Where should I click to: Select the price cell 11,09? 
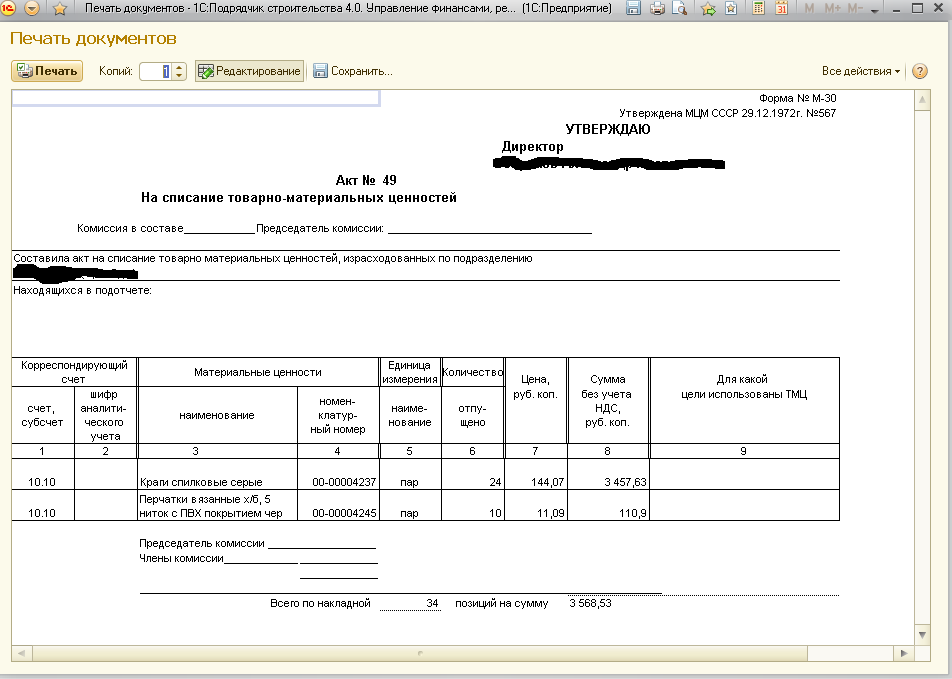[x=536, y=505]
